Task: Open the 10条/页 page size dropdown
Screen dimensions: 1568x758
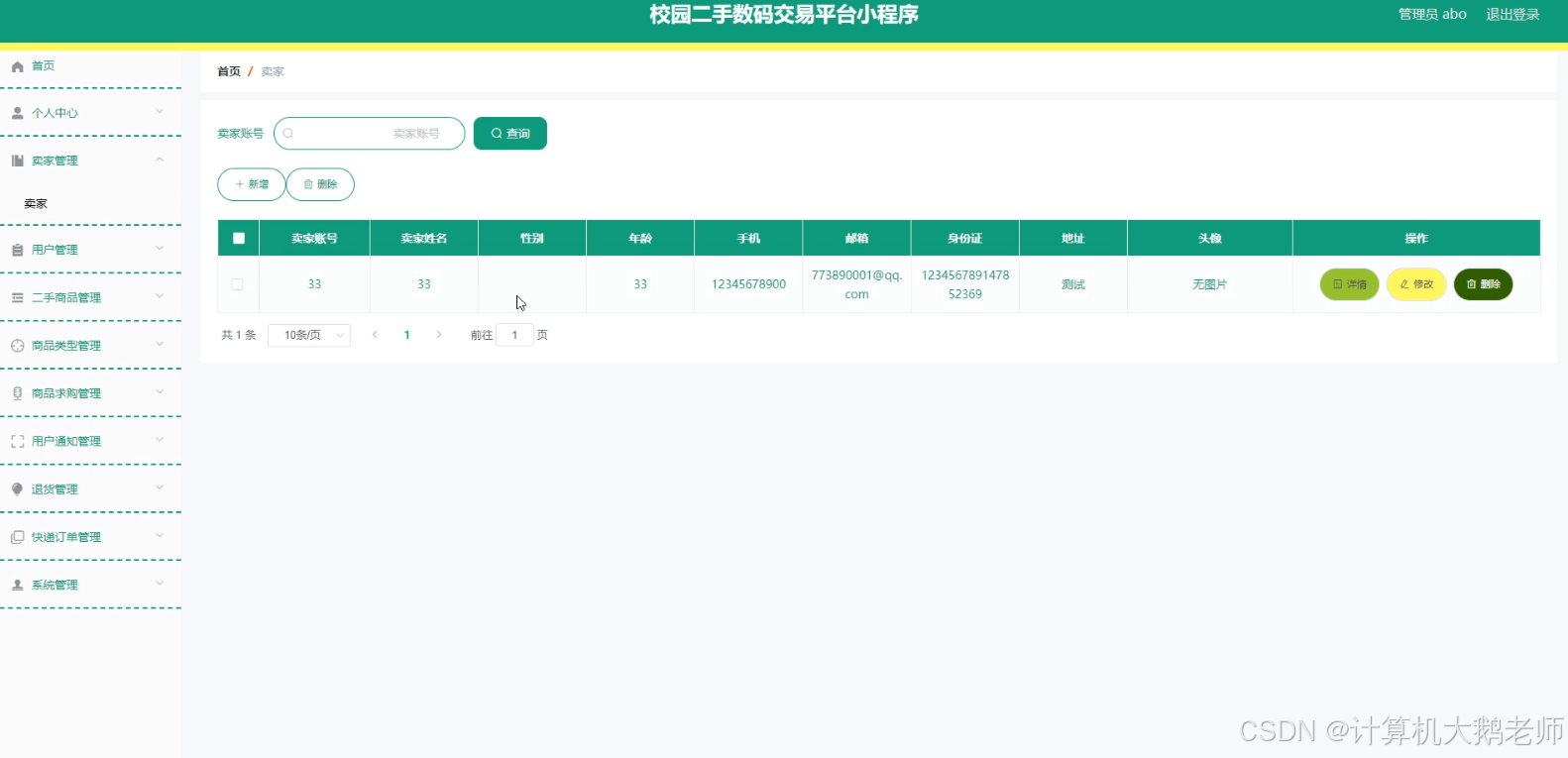Action: click(309, 335)
